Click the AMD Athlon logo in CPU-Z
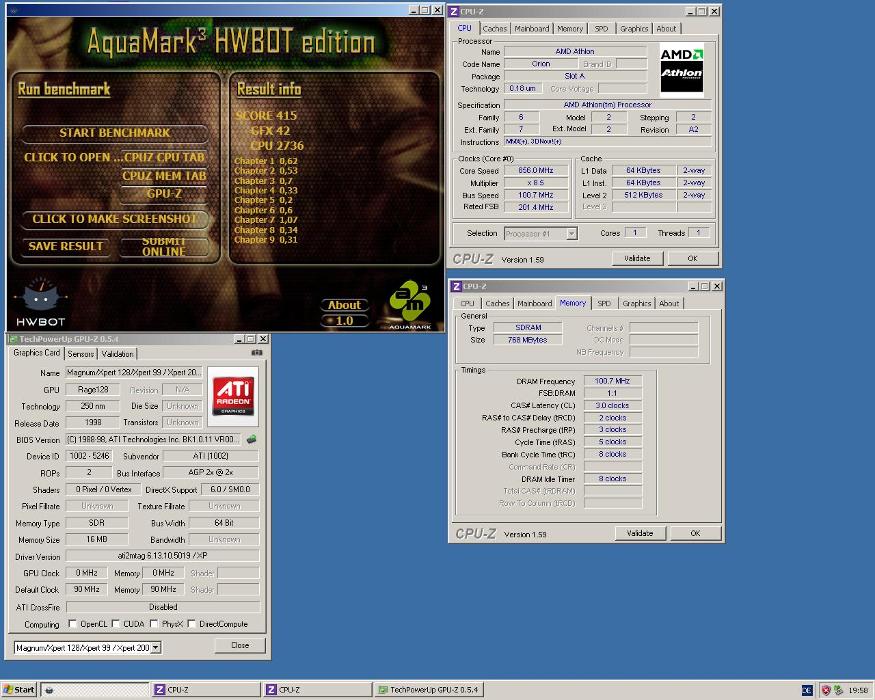The image size is (875, 700). pyautogui.click(x=681, y=69)
